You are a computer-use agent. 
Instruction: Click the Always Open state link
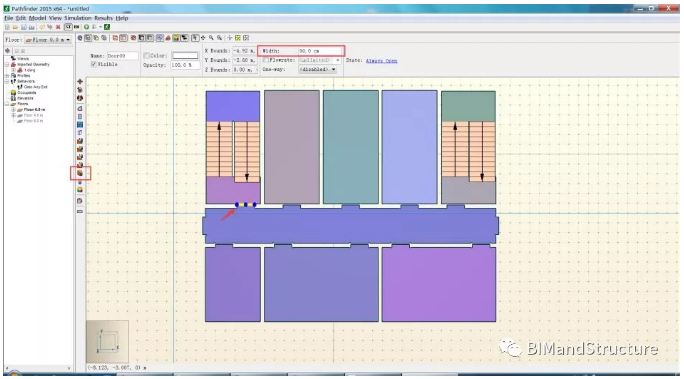(382, 61)
